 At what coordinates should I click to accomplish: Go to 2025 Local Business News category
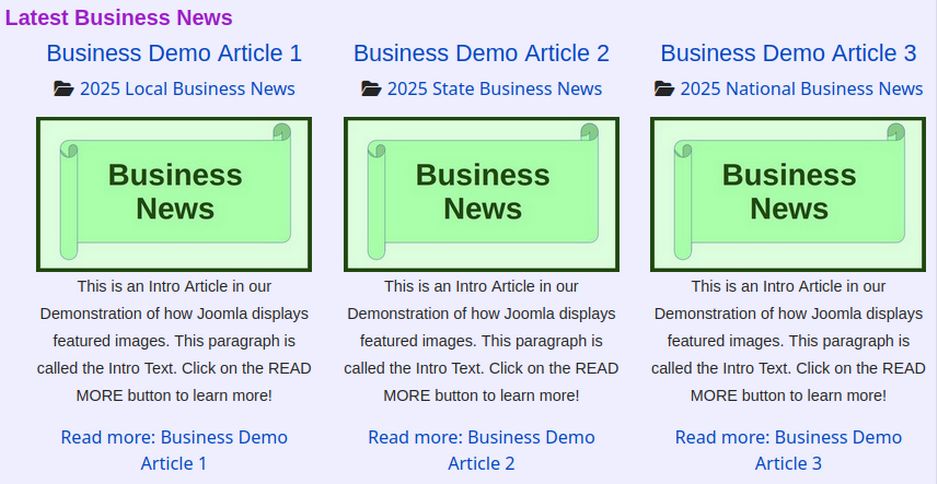coord(187,89)
